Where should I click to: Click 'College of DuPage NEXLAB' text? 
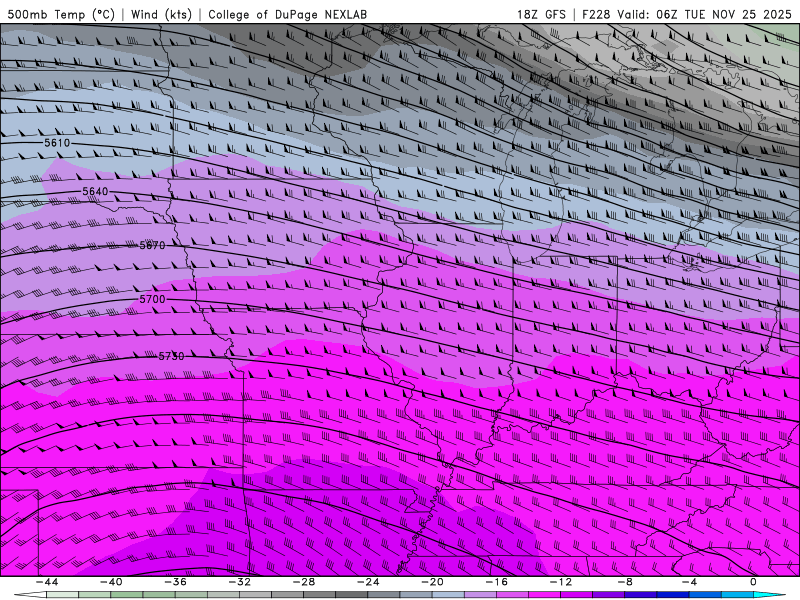(287, 14)
